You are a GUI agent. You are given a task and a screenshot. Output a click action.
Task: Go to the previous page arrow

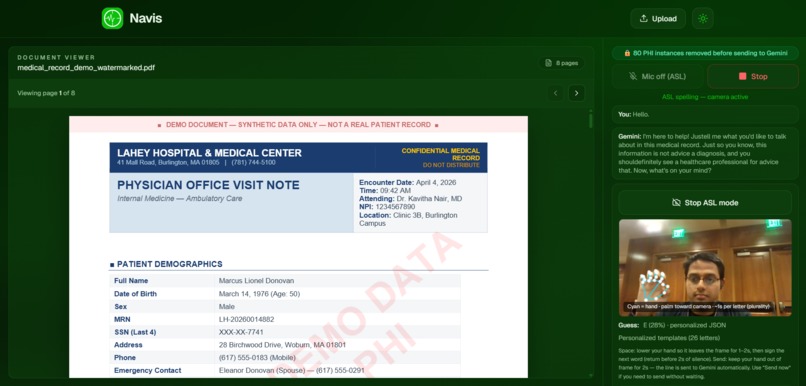pyautogui.click(x=555, y=93)
